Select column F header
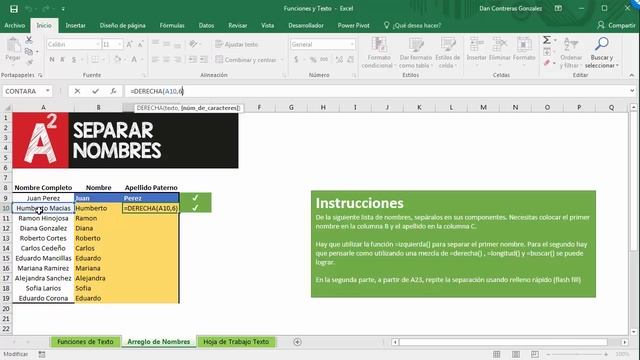This screenshot has width=640, height=360. point(259,107)
